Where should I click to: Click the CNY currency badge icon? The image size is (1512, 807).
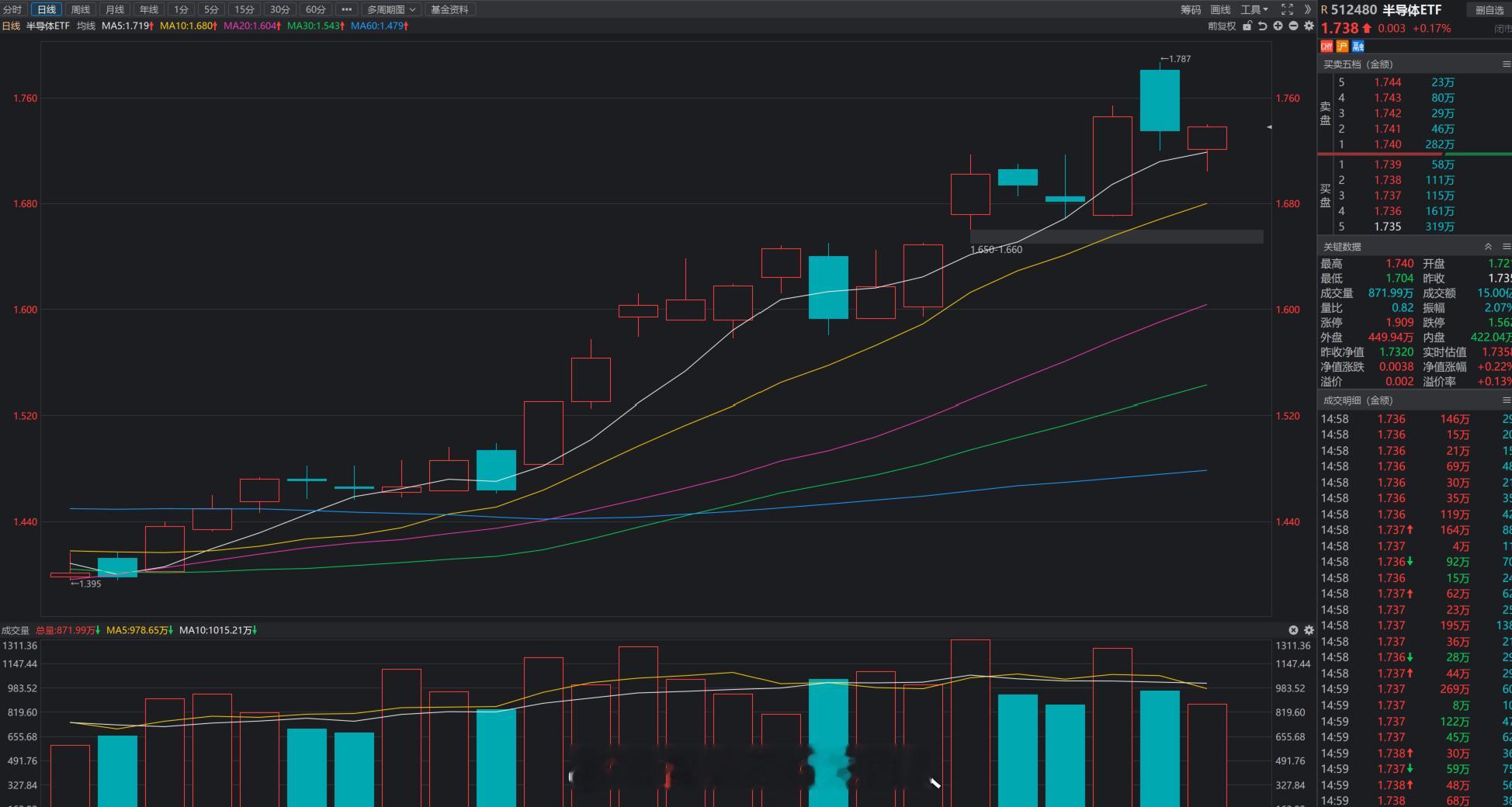[1326, 46]
